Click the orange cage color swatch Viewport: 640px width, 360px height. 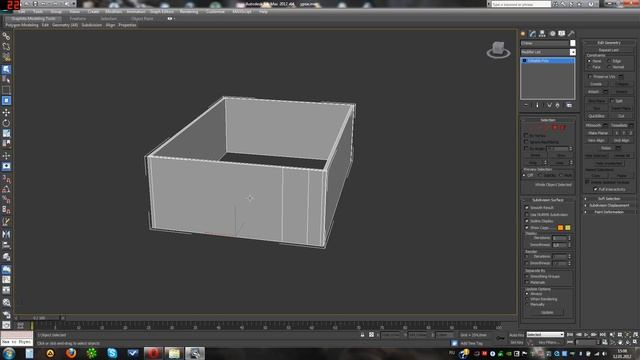(x=560, y=228)
